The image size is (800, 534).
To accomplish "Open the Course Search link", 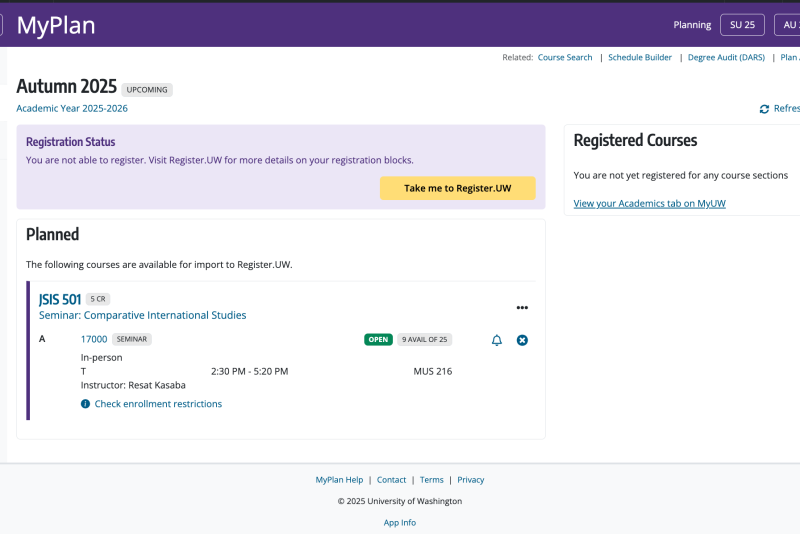I will coord(565,58).
